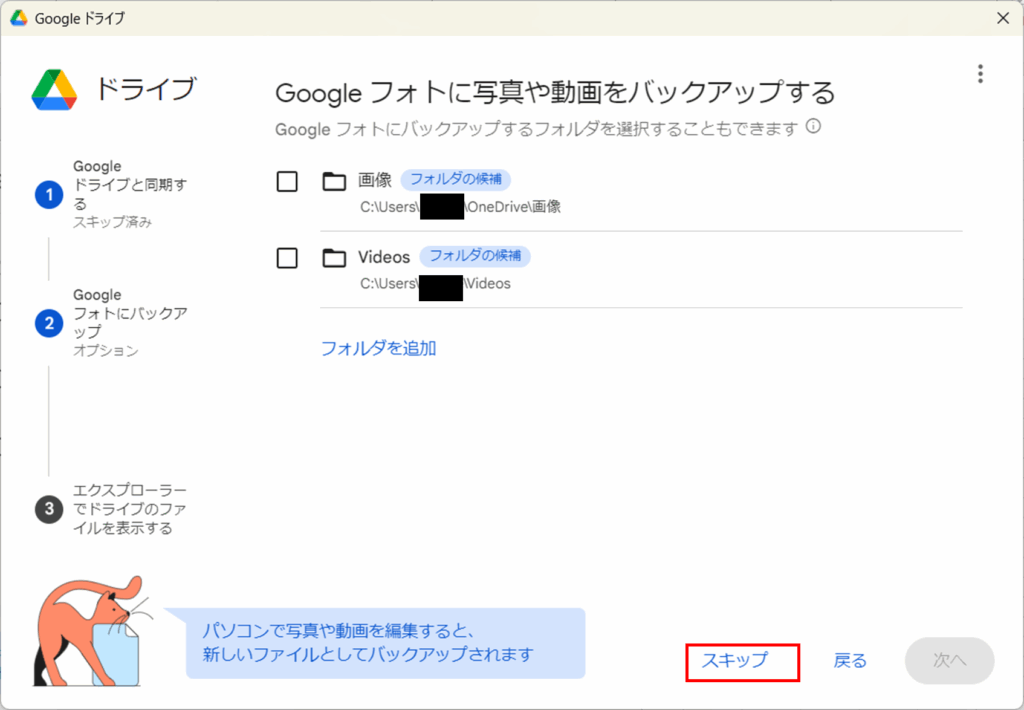Click the Videos folder name

coord(384,257)
